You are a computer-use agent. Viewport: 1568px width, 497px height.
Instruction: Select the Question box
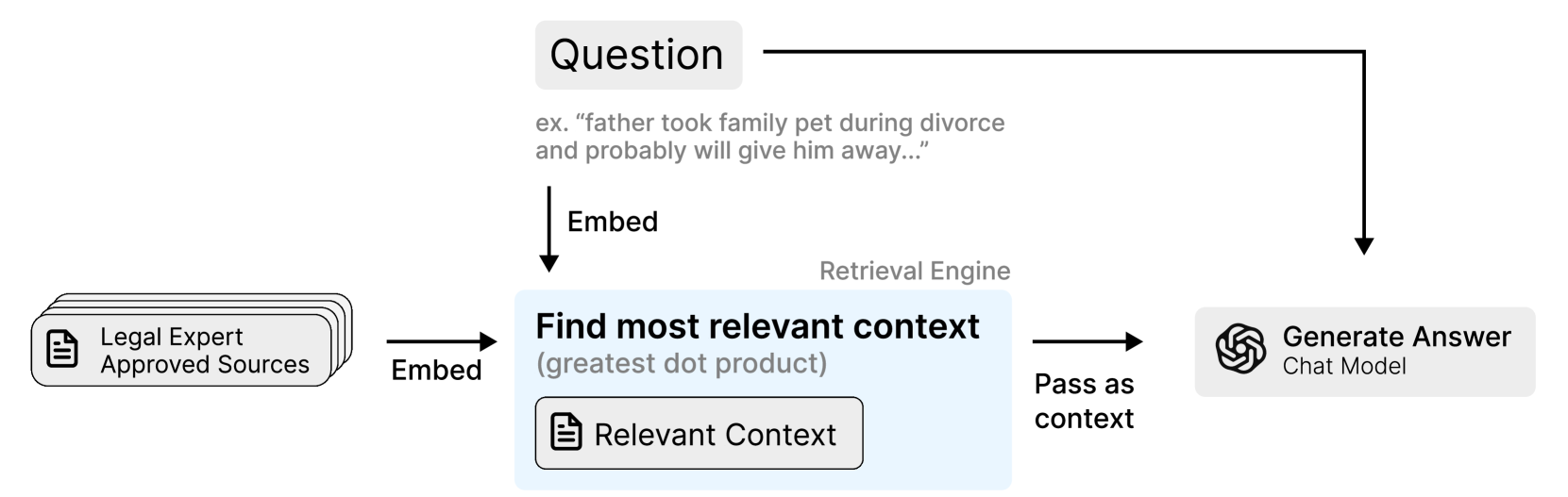[x=638, y=55]
